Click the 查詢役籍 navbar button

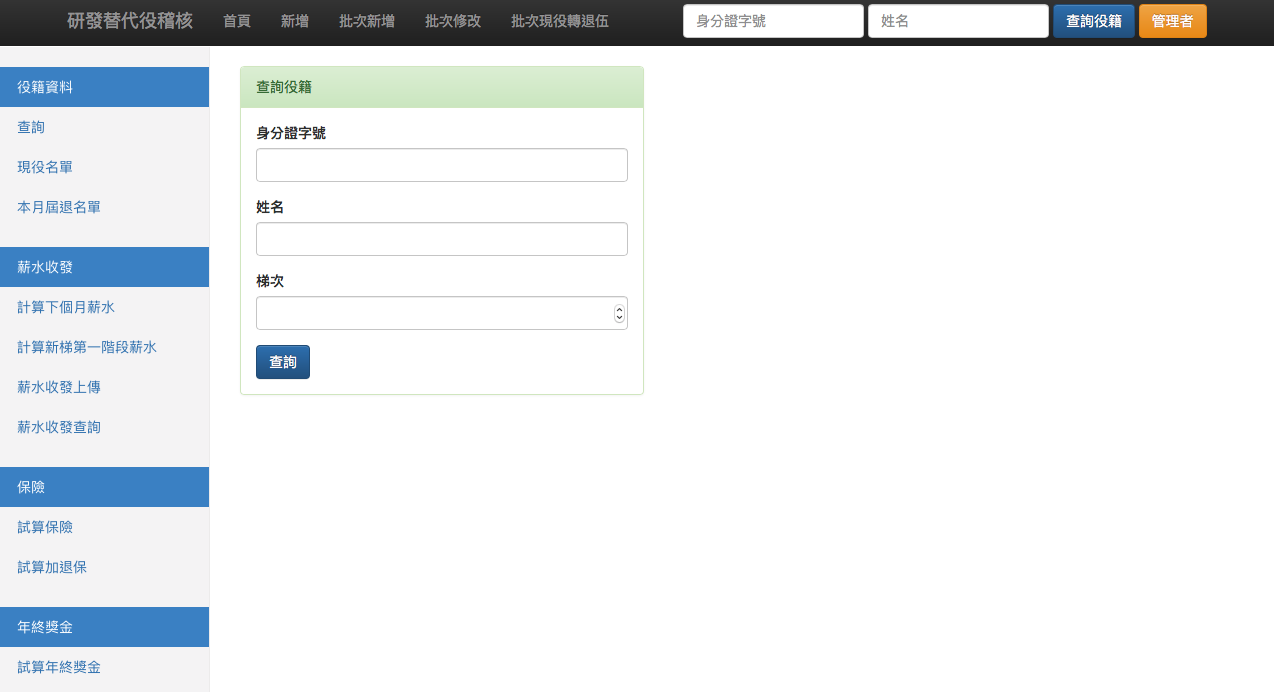point(1094,21)
